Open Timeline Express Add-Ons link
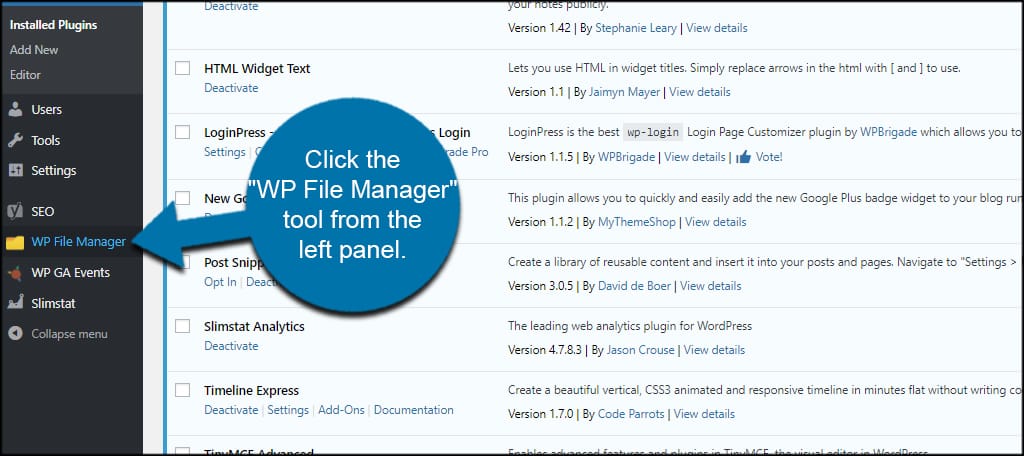Screen dimensions: 1024x456 click(x=342, y=410)
